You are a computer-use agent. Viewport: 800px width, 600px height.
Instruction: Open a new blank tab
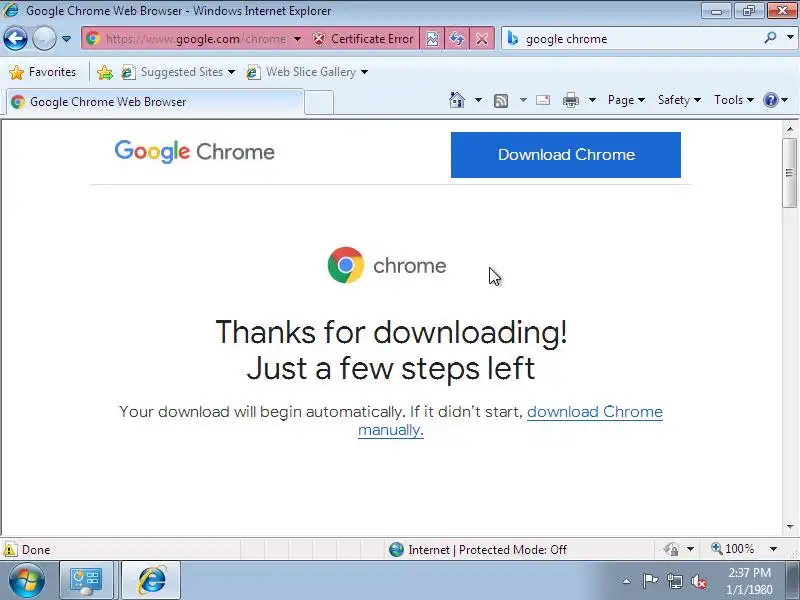(x=319, y=102)
